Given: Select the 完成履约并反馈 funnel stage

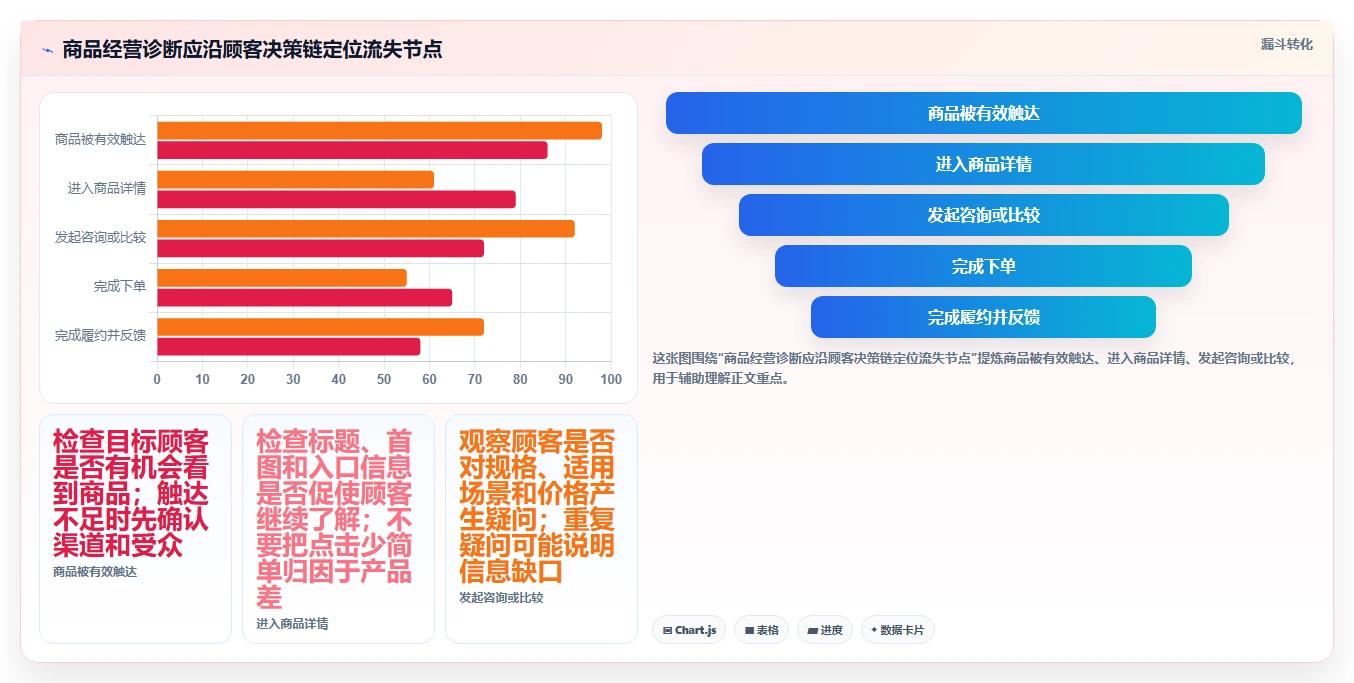Looking at the screenshot, I should (x=984, y=317).
